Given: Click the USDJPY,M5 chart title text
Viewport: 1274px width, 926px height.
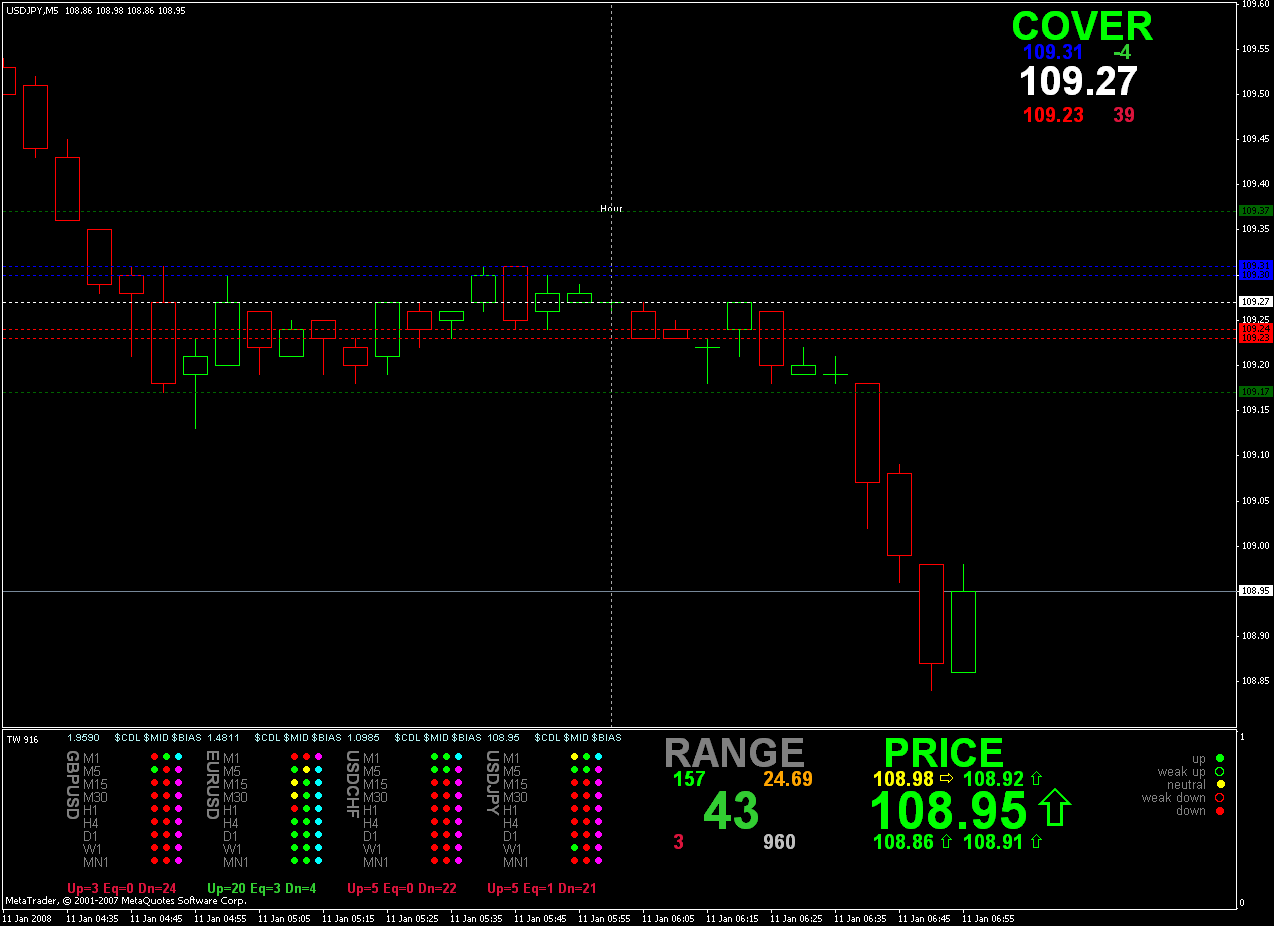Looking at the screenshot, I should tap(32, 10).
